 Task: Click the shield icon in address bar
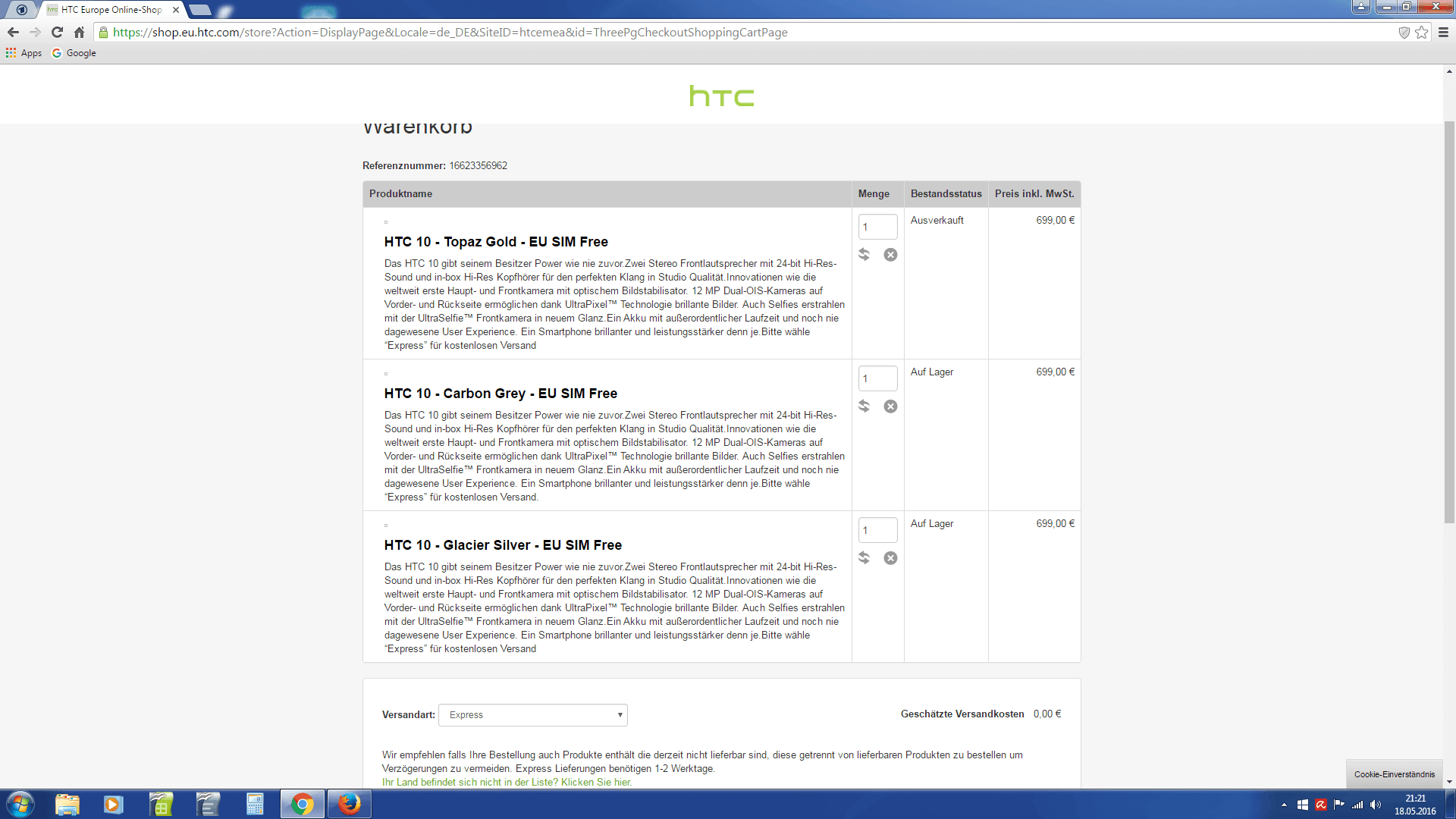pyautogui.click(x=1404, y=32)
